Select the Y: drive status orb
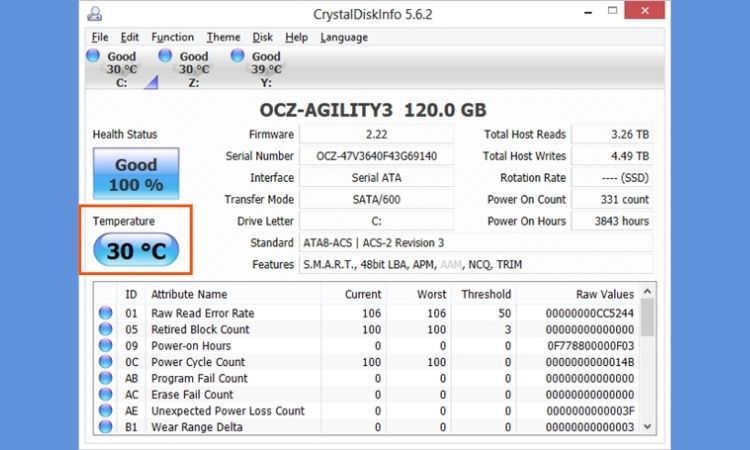This screenshot has height=450, width=750. pyautogui.click(x=238, y=55)
